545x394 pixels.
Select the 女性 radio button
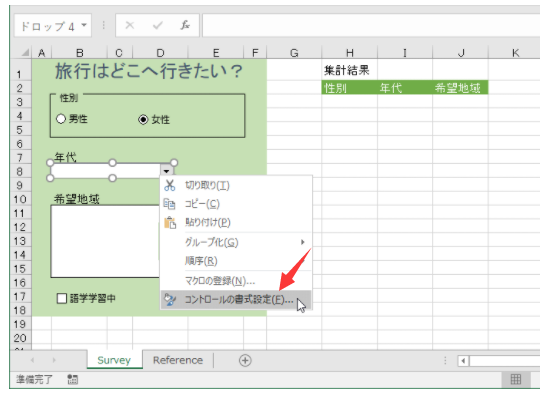pos(143,120)
